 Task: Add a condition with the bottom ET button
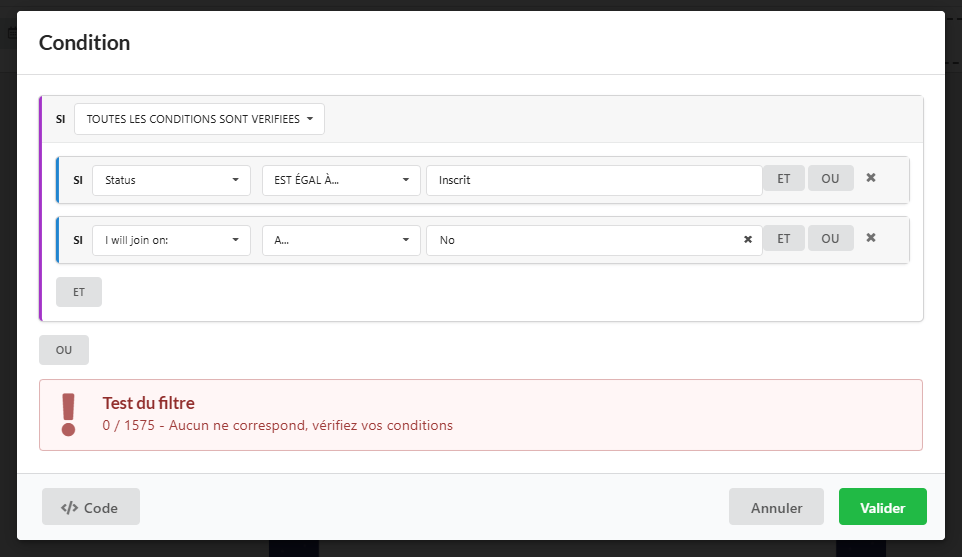[79, 292]
